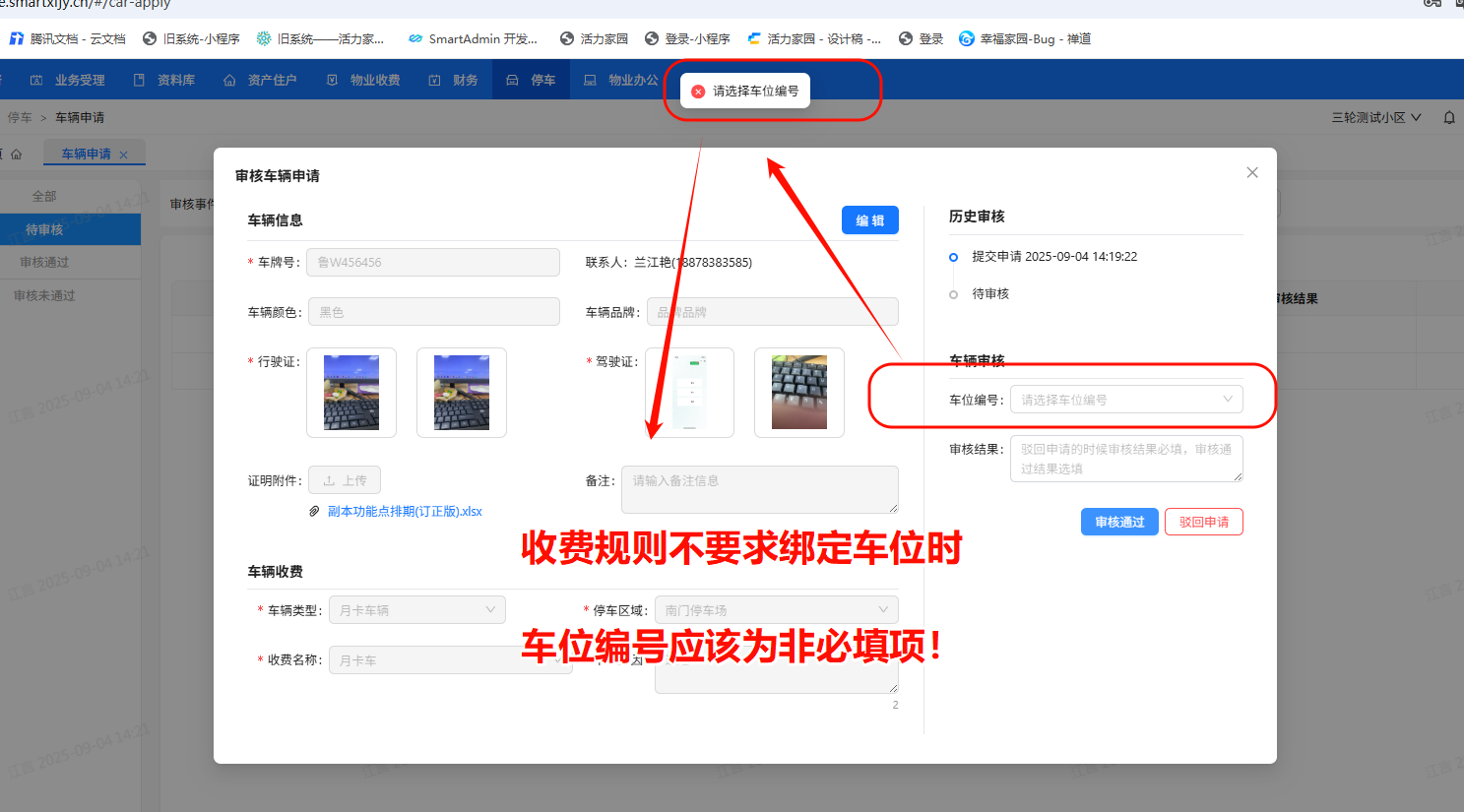Expand the 车辆类型 dropdown
The height and width of the screenshot is (812, 1464).
tap(416, 610)
